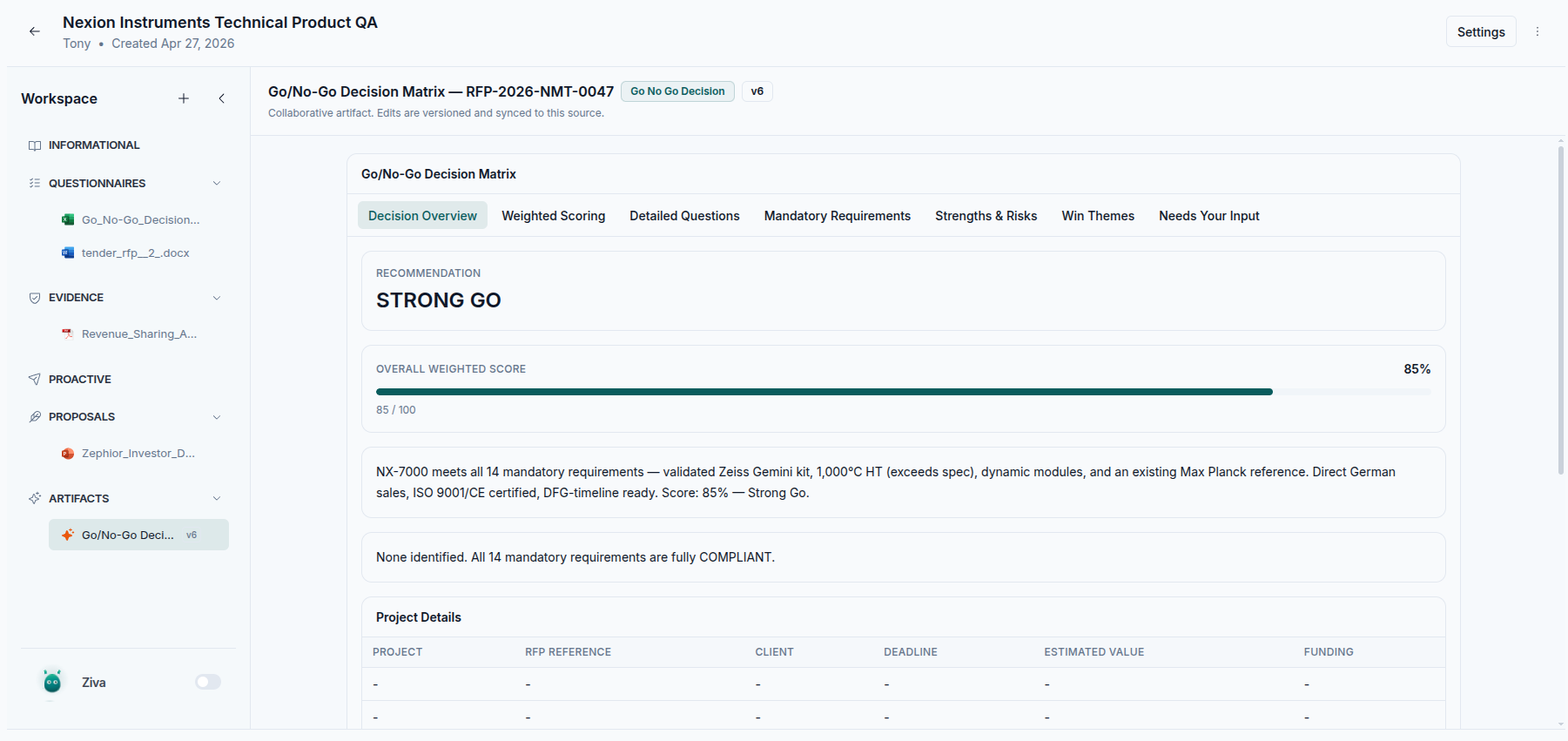Collapse the Questionnaires section
Screen dimensions: 1568x741
[217, 183]
